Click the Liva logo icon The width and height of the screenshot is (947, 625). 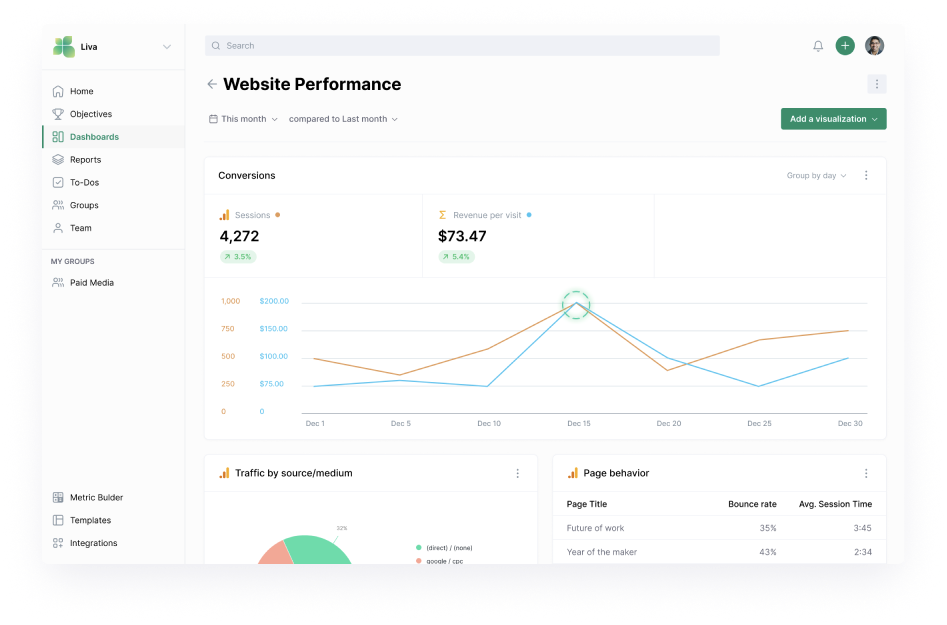pyautogui.click(x=64, y=47)
